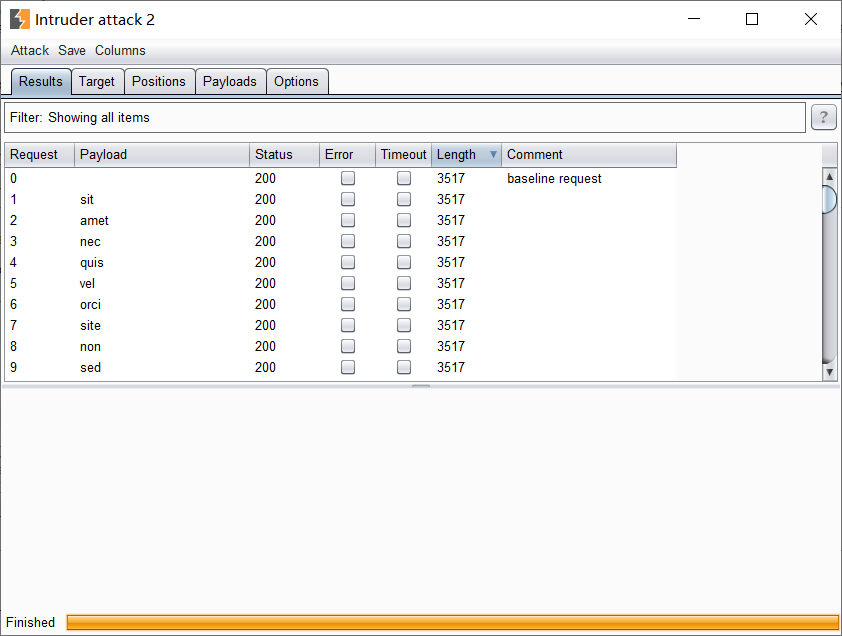
Task: Select payload cell 'site'
Action: coord(162,325)
